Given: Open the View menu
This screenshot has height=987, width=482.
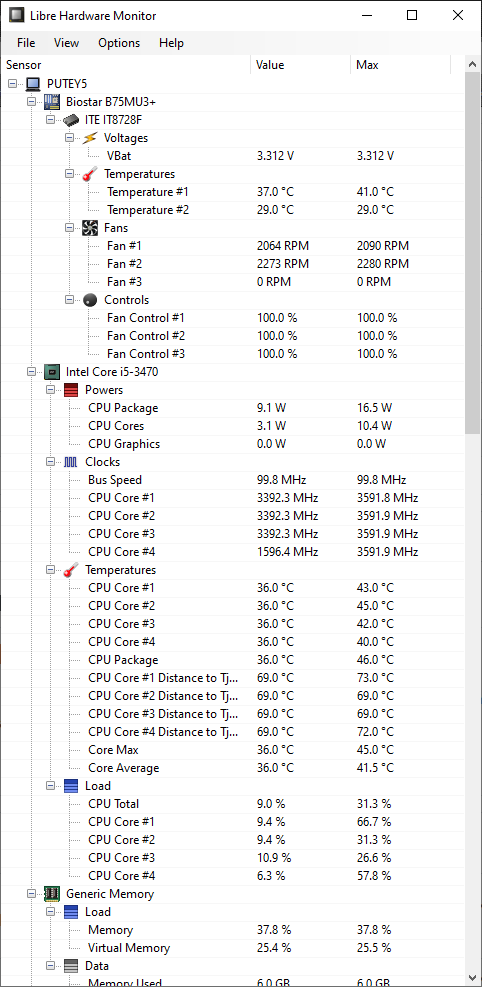Looking at the screenshot, I should [66, 43].
